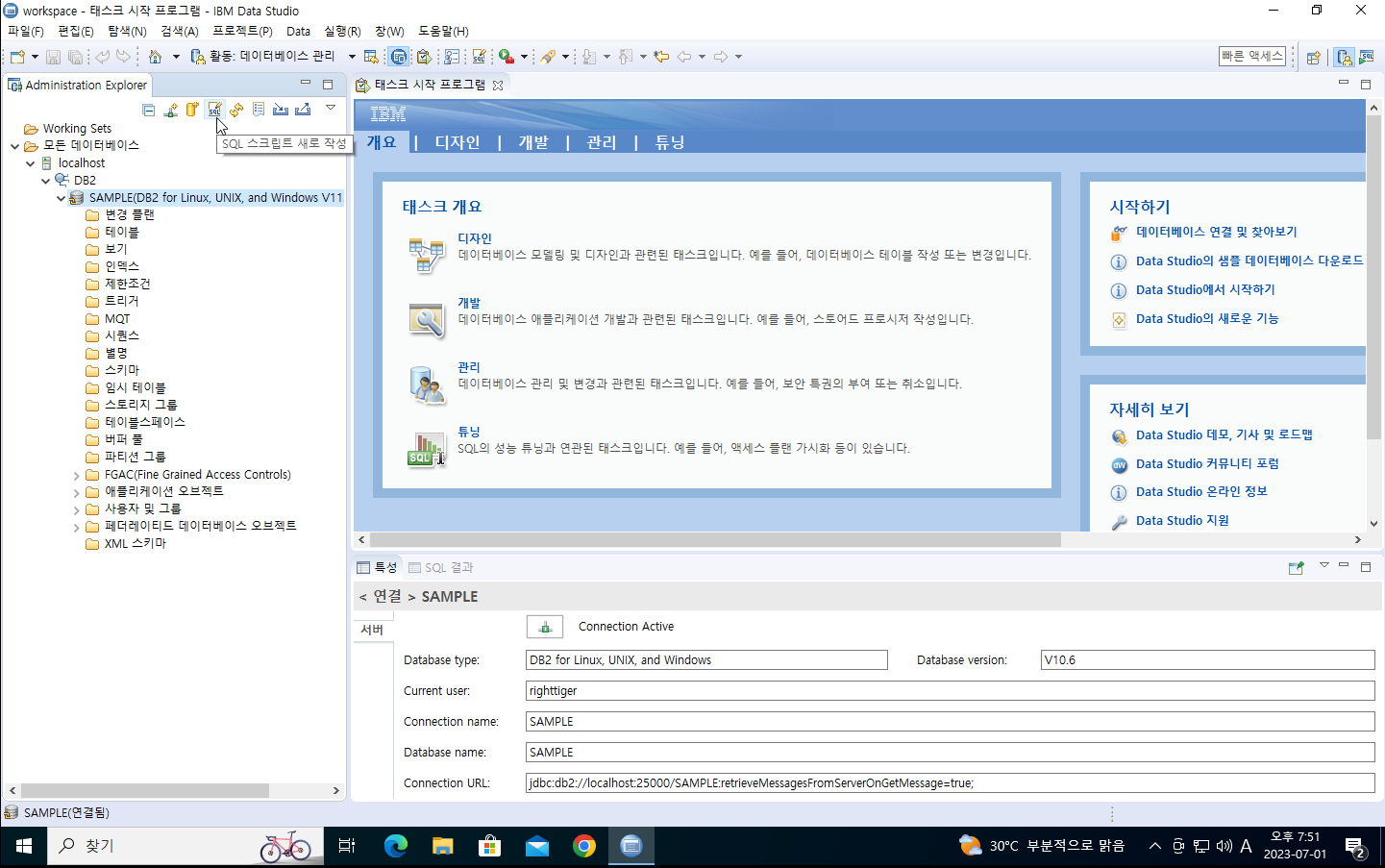The height and width of the screenshot is (868, 1385).
Task: Collapse the localhost tree node
Action: 31,163
